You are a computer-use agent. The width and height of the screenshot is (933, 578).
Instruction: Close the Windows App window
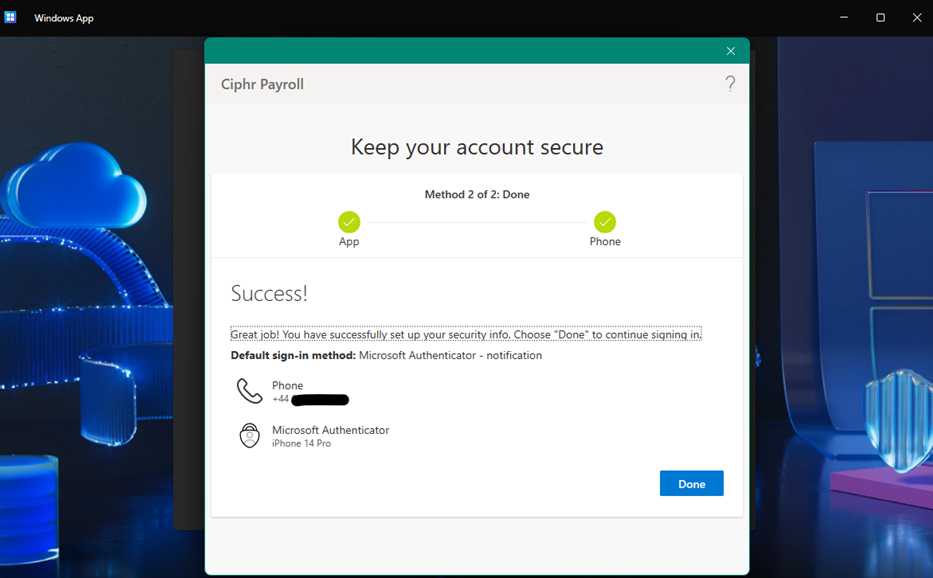point(917,18)
